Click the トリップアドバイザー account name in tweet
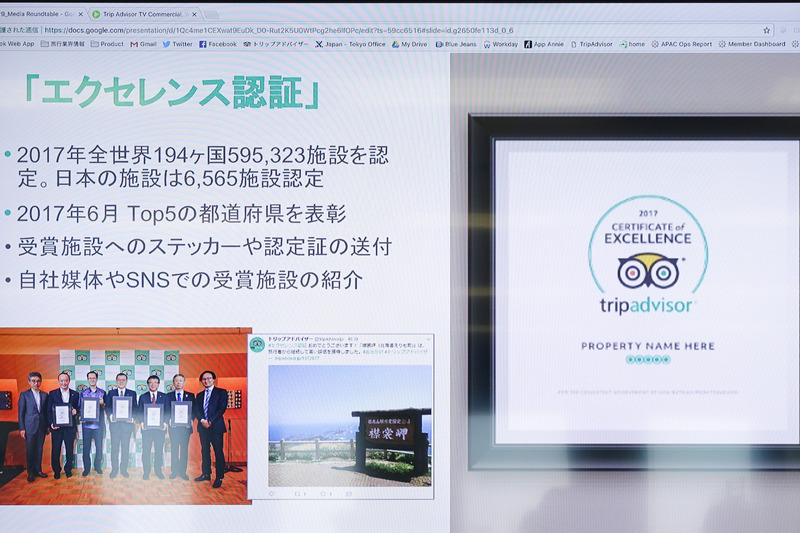Screen dimensions: 800x533 pyautogui.click(x=290, y=339)
